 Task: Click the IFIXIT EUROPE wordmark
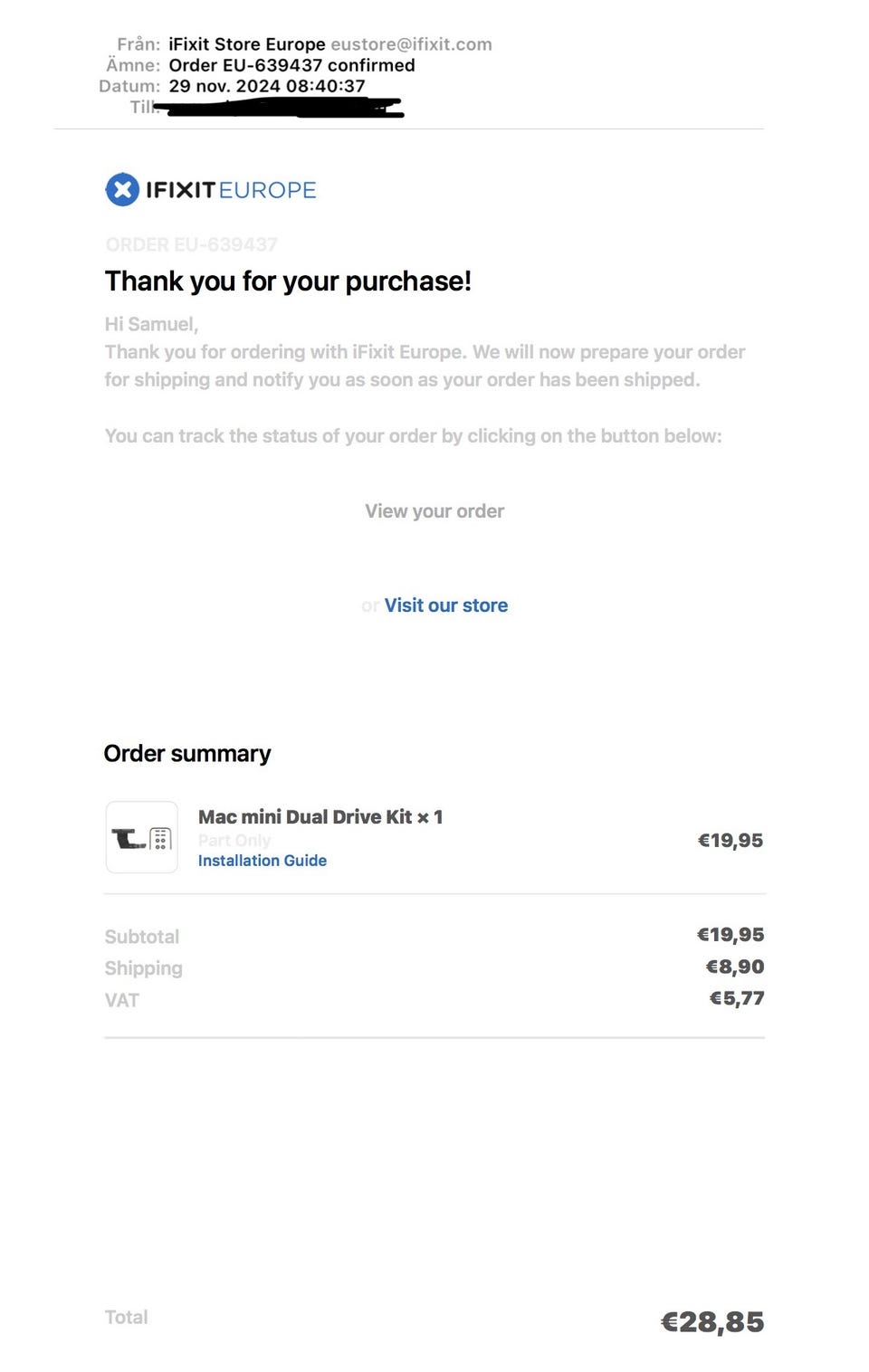click(231, 190)
